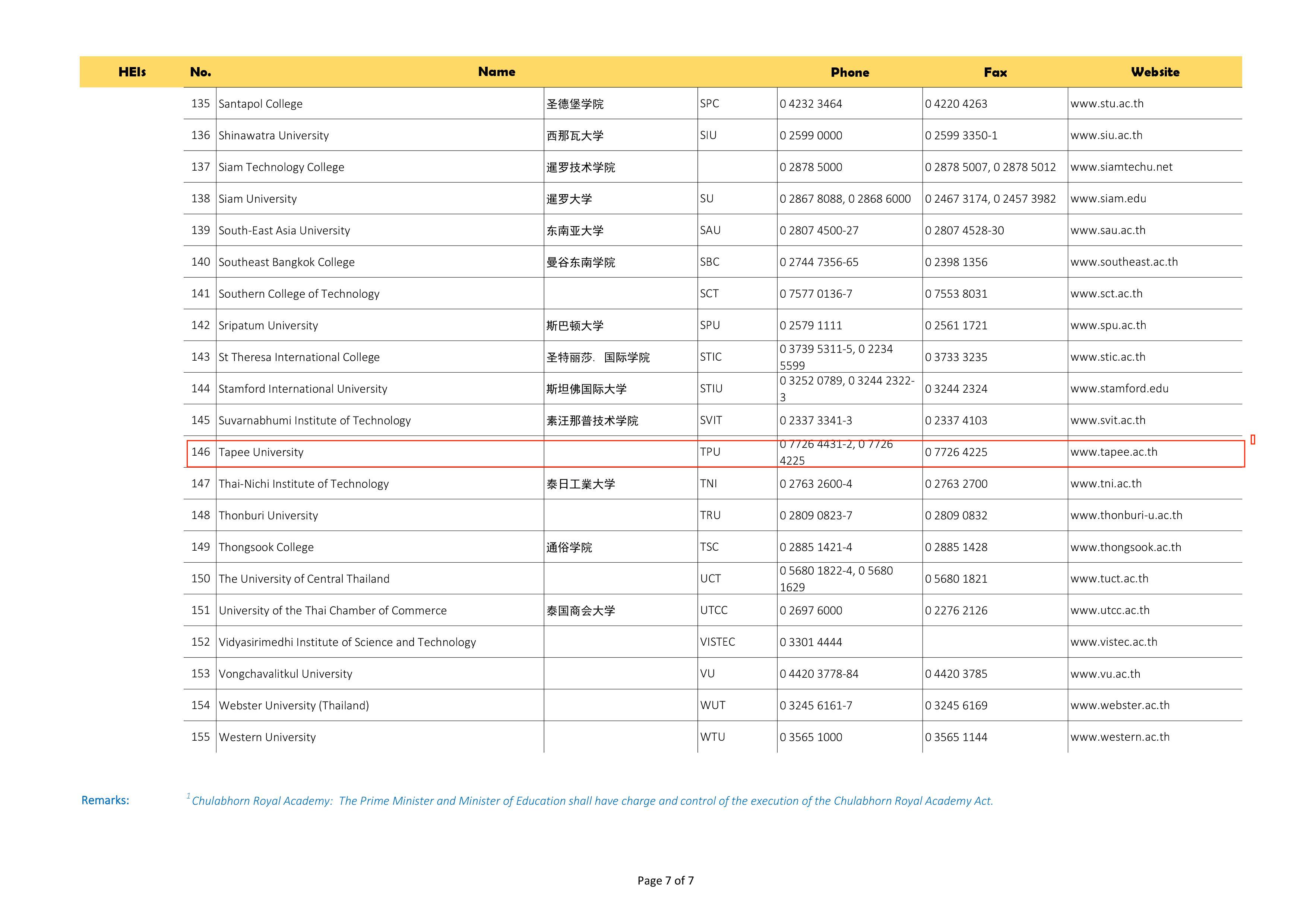Click the Website column header
Image resolution: width=1307 pixels, height=924 pixels.
pos(1155,72)
